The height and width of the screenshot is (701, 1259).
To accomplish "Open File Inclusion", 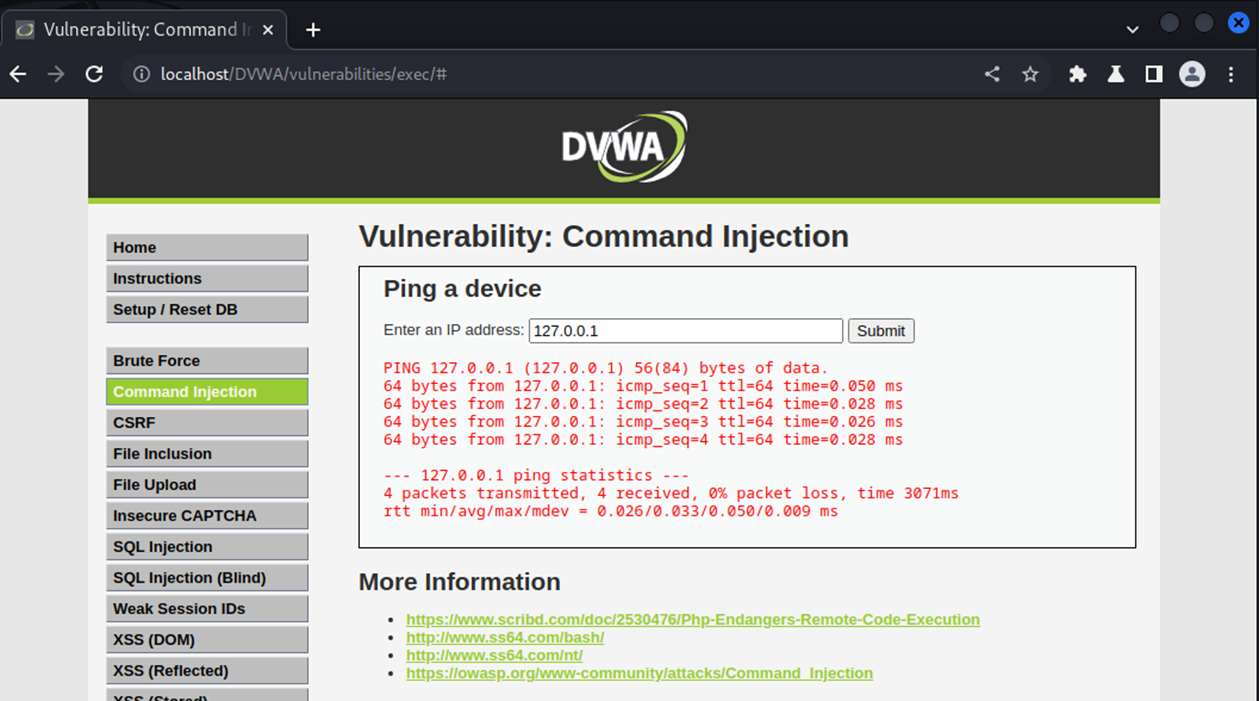I will click(207, 454).
